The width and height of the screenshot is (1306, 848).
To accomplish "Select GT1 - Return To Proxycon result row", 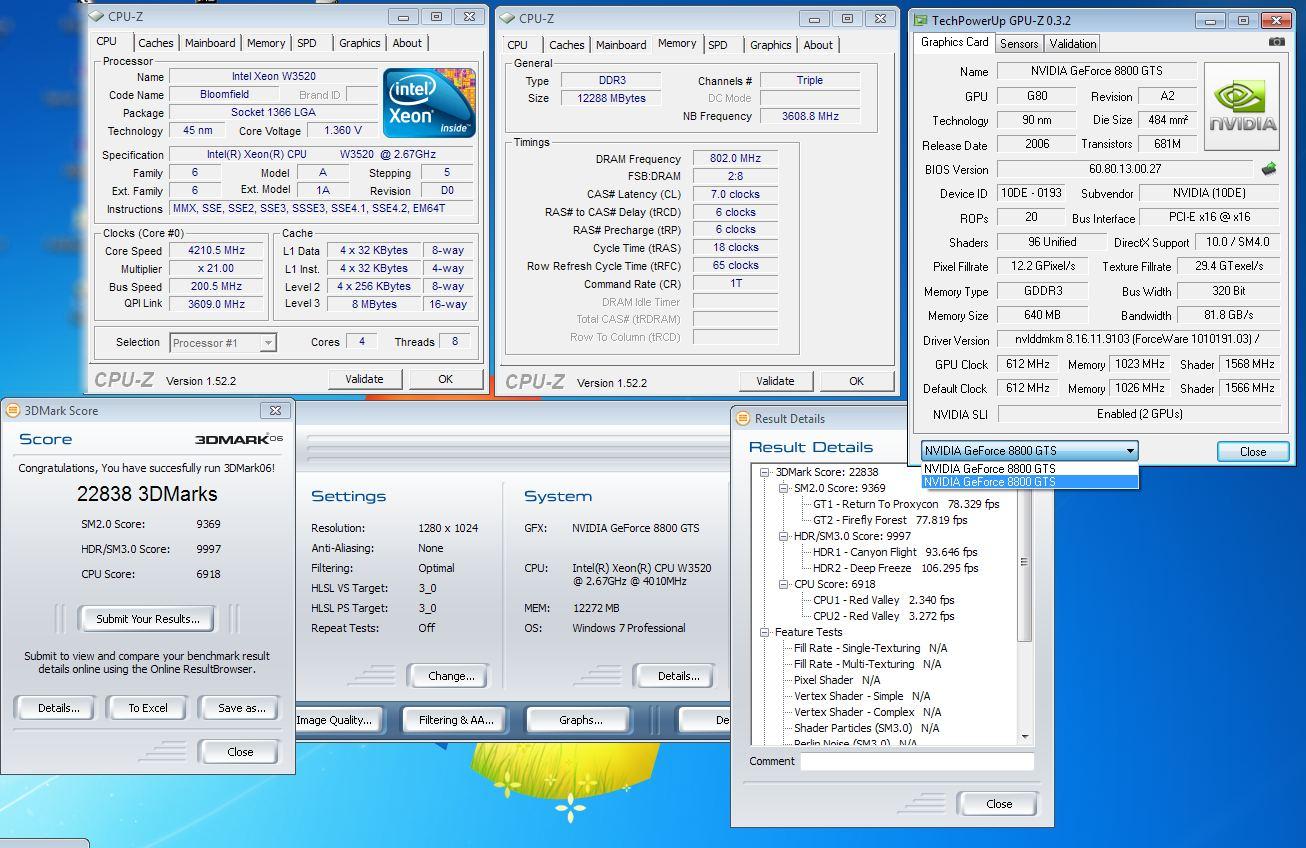I will click(x=906, y=504).
